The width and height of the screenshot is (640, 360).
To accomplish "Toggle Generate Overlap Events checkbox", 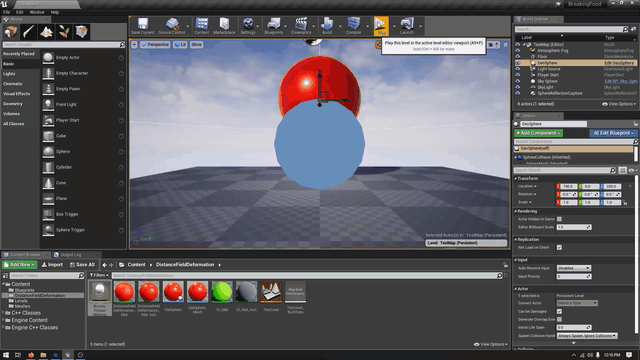I will (x=559, y=320).
